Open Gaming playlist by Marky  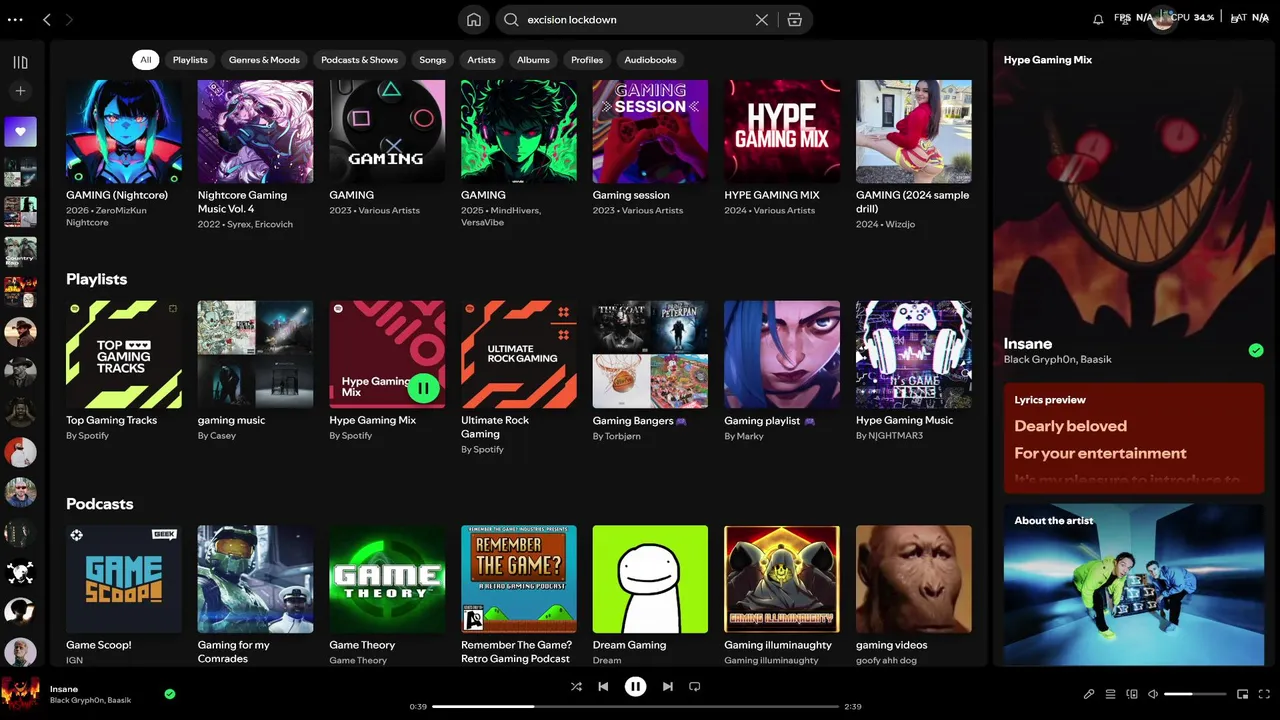[782, 354]
